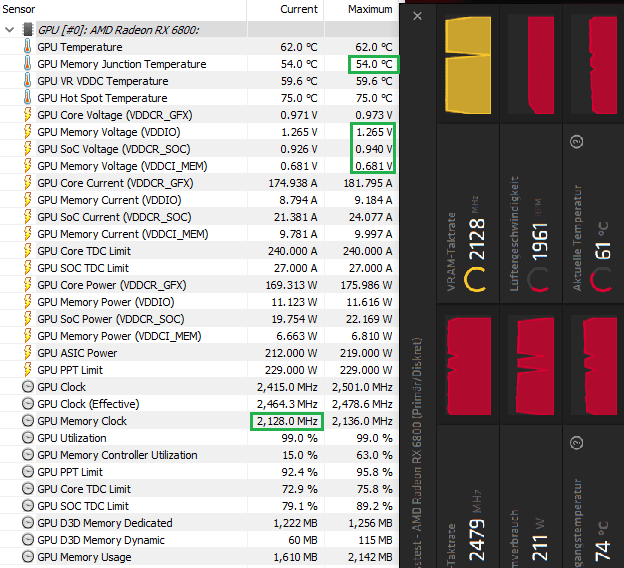This screenshot has height=568, width=624.
Task: Click the yellow VRAM clock graph
Action: point(468,65)
